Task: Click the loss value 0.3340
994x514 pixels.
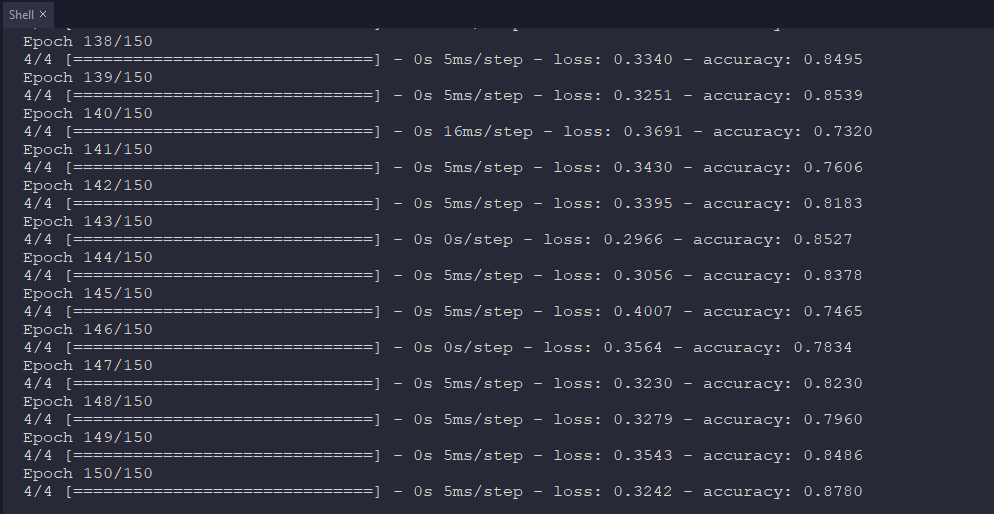Action: pos(643,60)
